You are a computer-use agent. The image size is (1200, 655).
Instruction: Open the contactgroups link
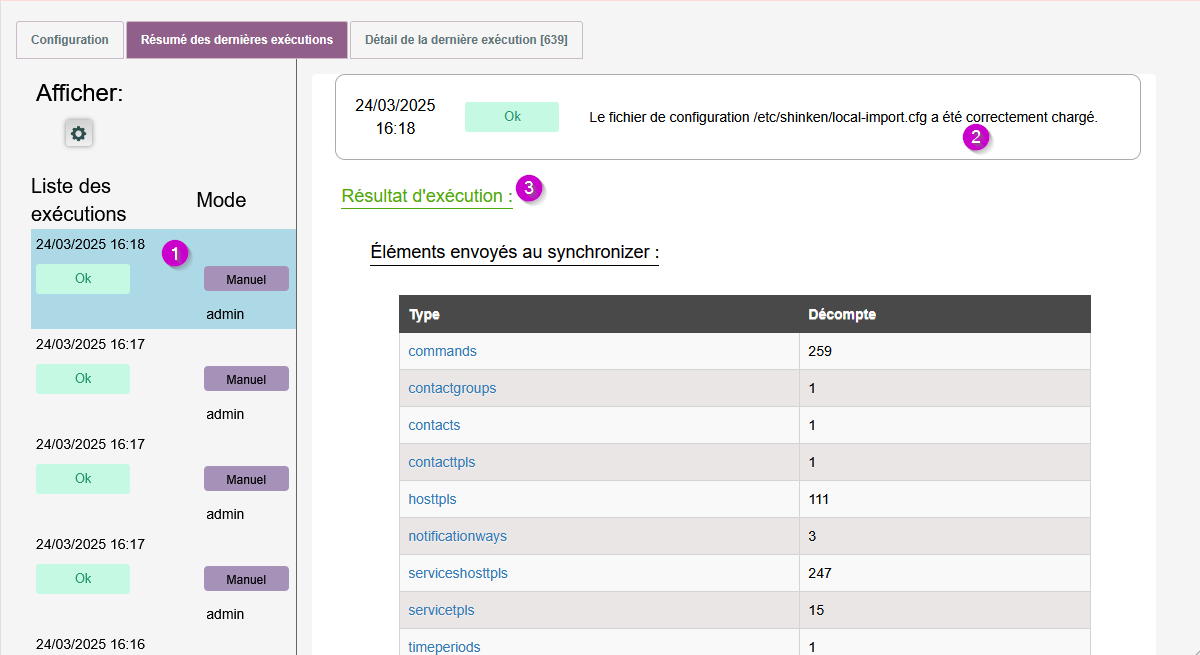tap(452, 388)
